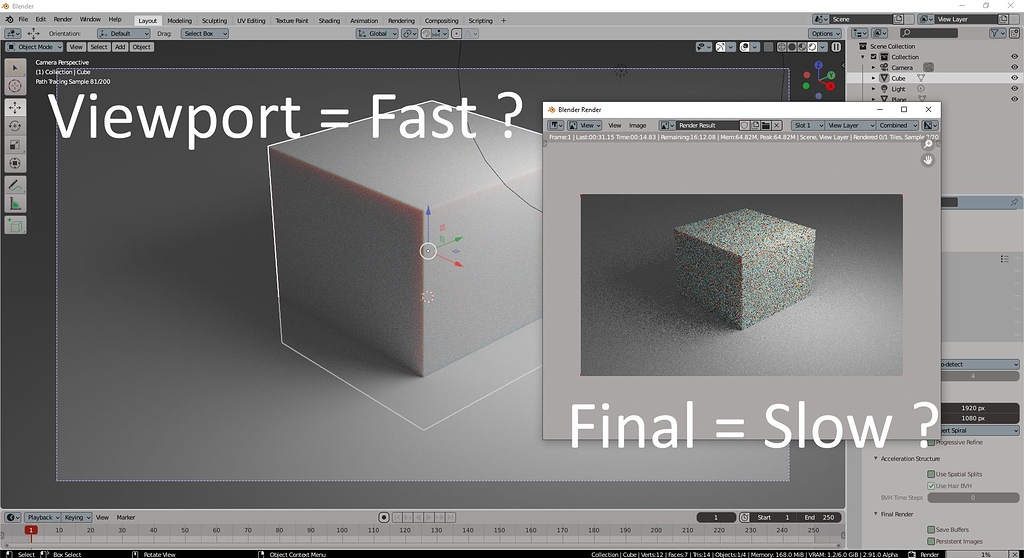Toggle viewport gizmo display

(x=720, y=47)
